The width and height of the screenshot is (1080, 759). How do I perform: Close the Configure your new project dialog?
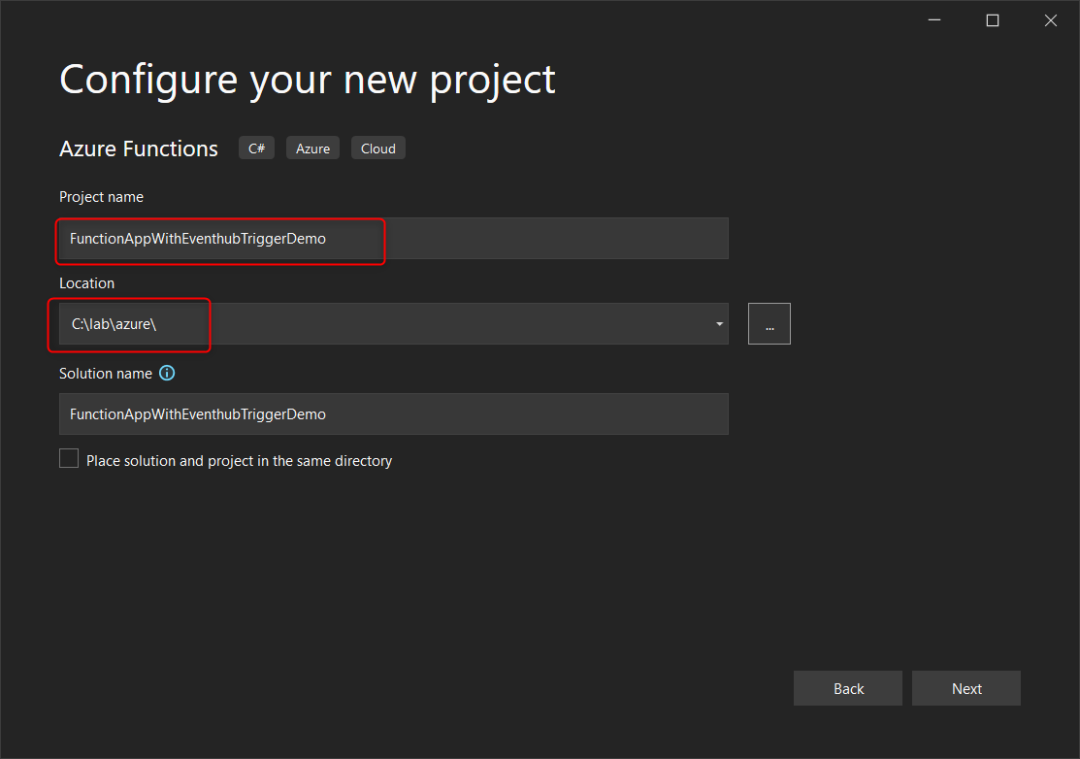pyautogui.click(x=1050, y=20)
